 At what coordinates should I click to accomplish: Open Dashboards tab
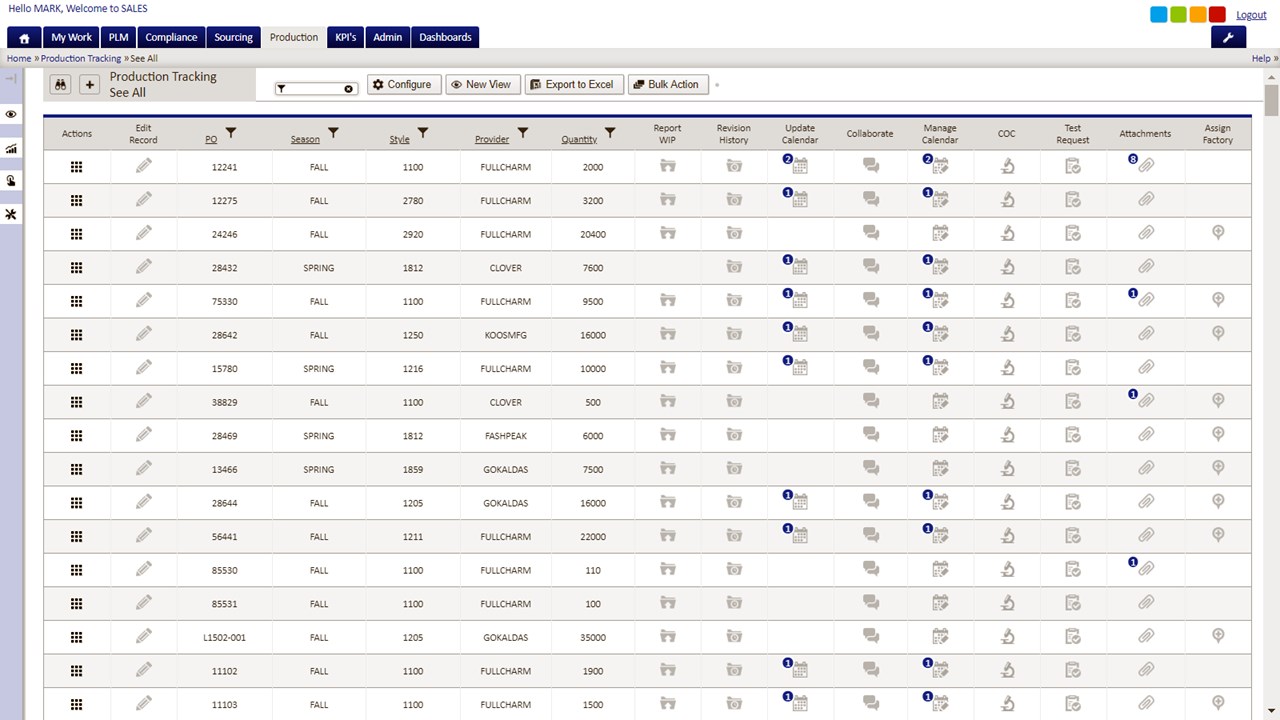click(445, 37)
